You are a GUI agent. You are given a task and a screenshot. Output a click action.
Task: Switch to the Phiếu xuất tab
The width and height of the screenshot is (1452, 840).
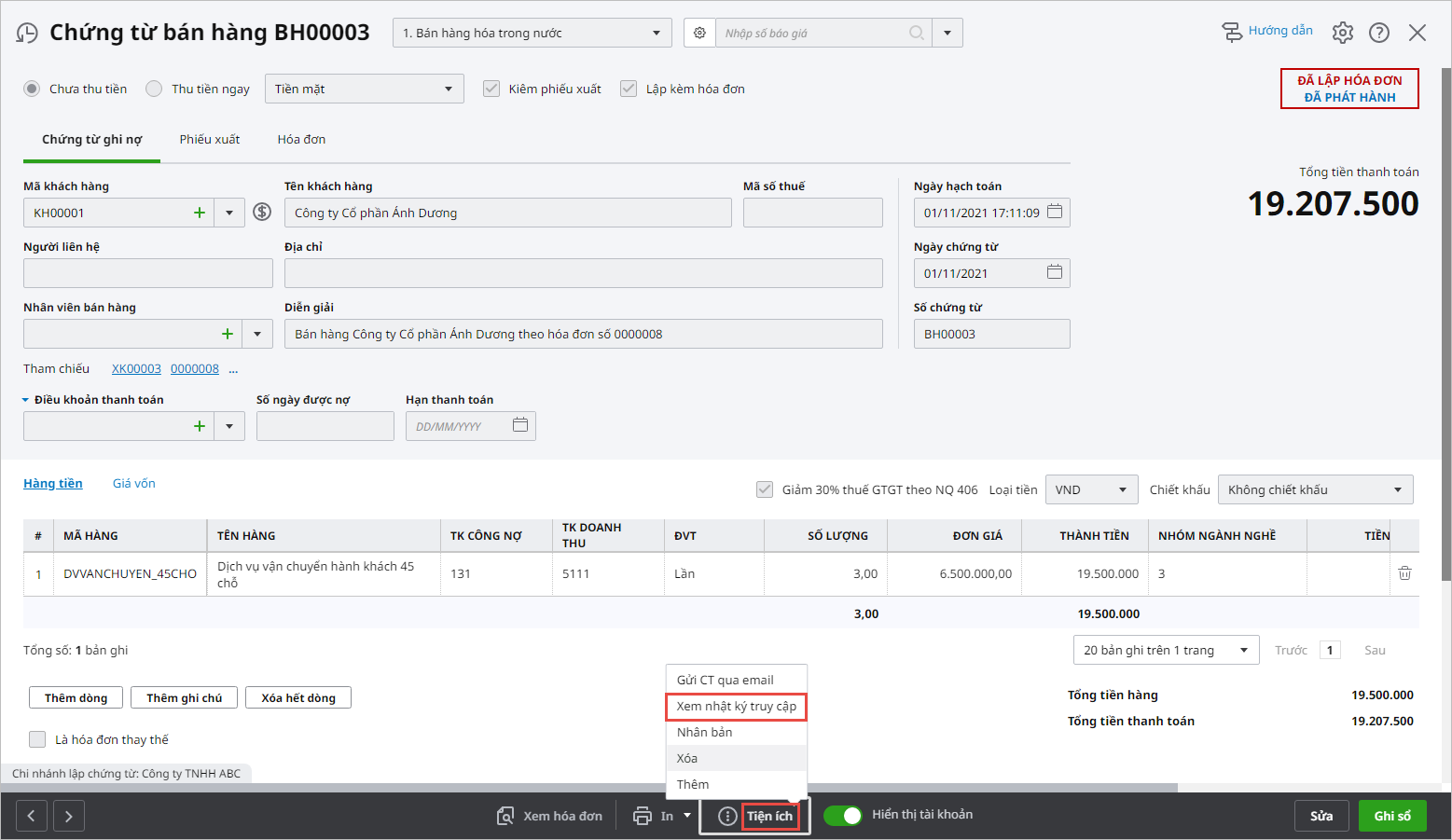[210, 139]
